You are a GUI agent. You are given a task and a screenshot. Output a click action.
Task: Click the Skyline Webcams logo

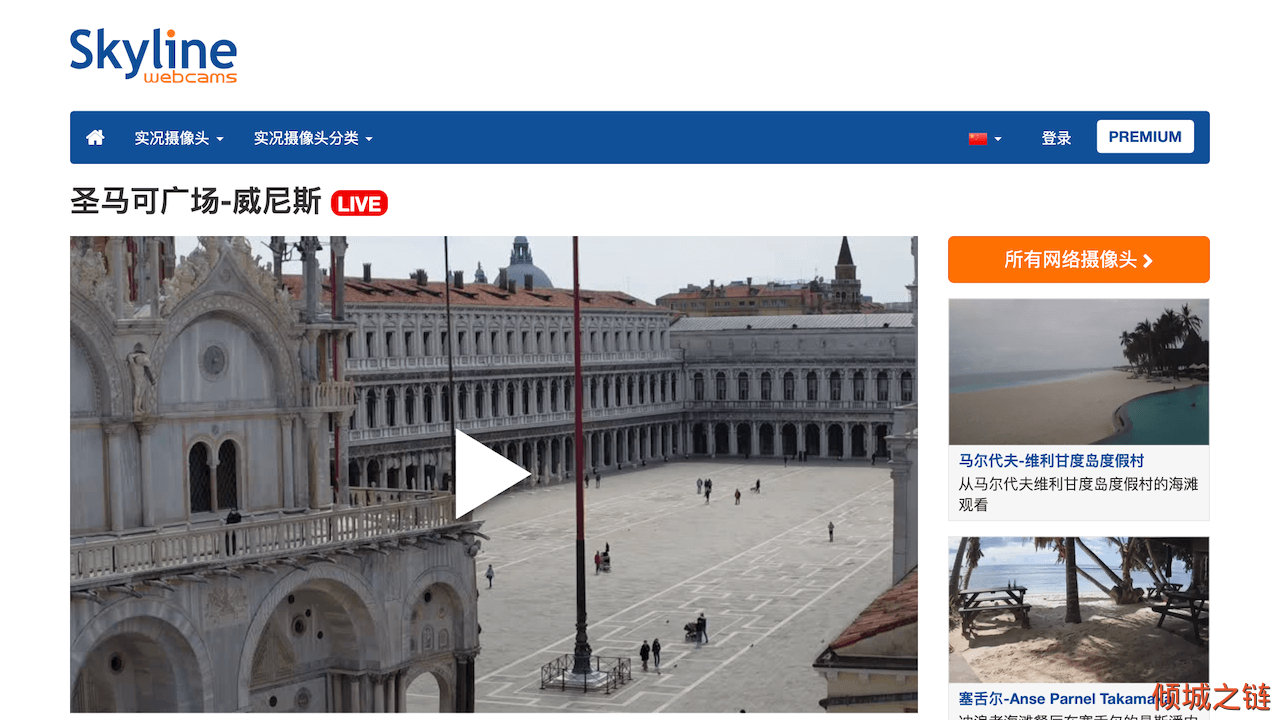[x=153, y=56]
